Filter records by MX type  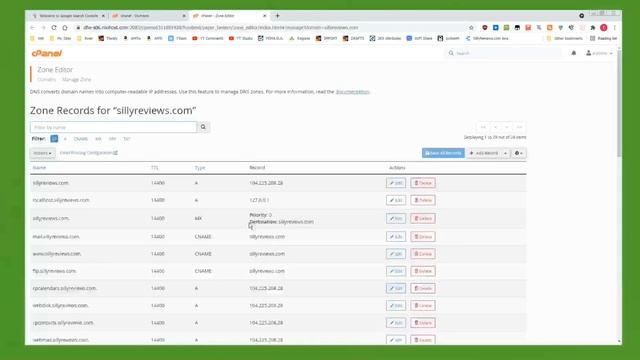[98, 139]
